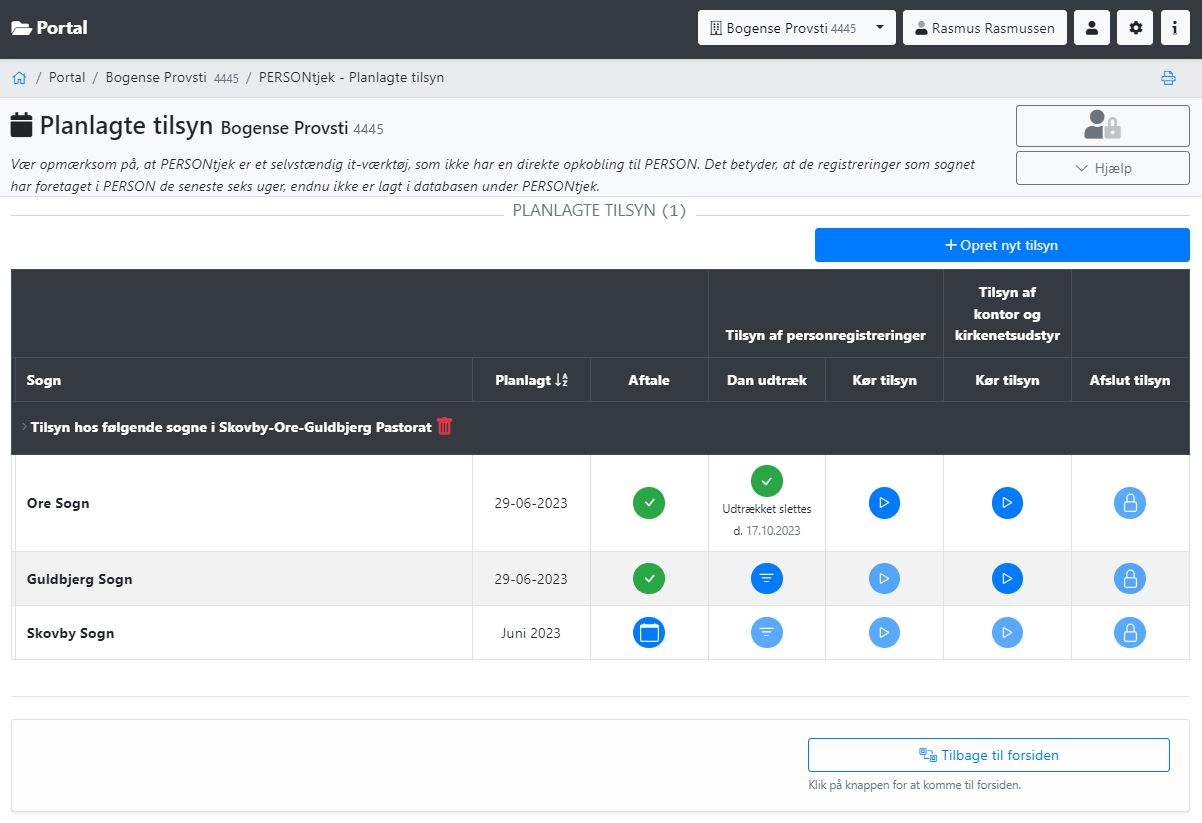Screen dimensions: 1202x823
Task: Click the user lock button
Action: 1103,126
